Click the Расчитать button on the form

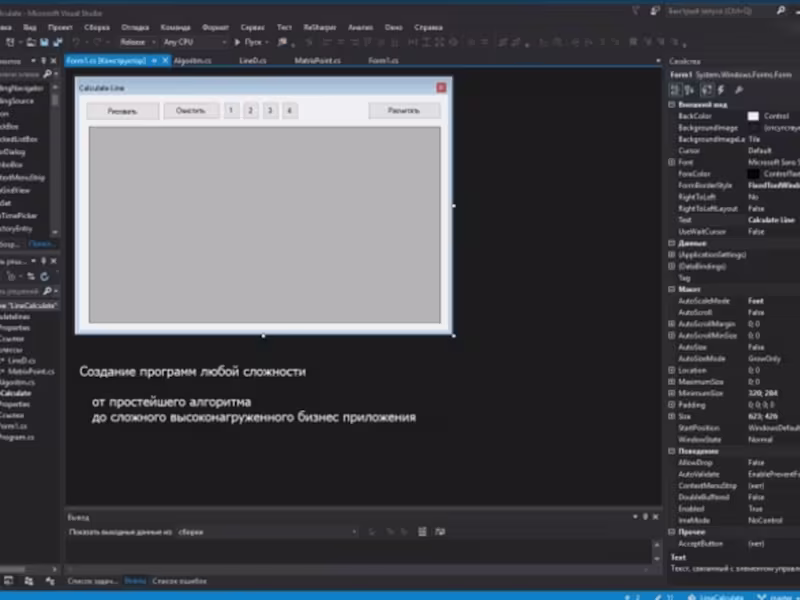(x=404, y=111)
